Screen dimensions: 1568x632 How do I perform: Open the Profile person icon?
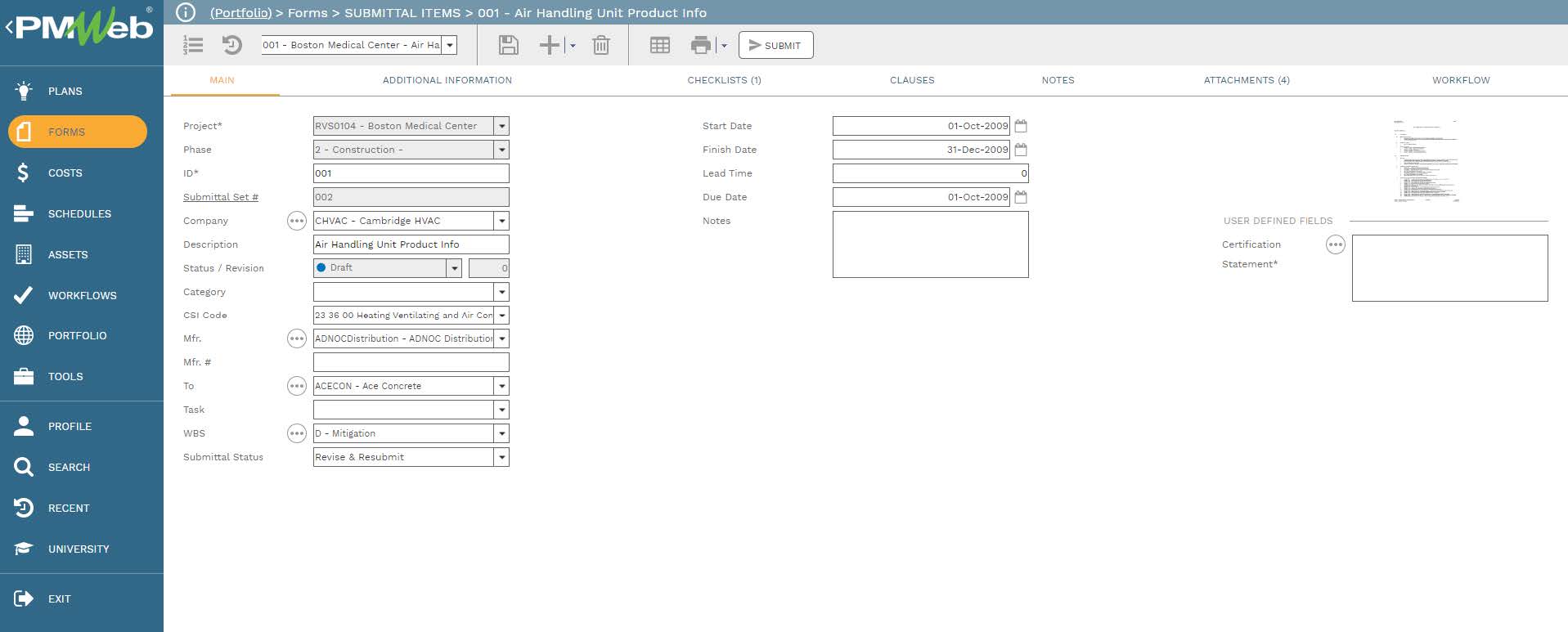click(x=24, y=426)
